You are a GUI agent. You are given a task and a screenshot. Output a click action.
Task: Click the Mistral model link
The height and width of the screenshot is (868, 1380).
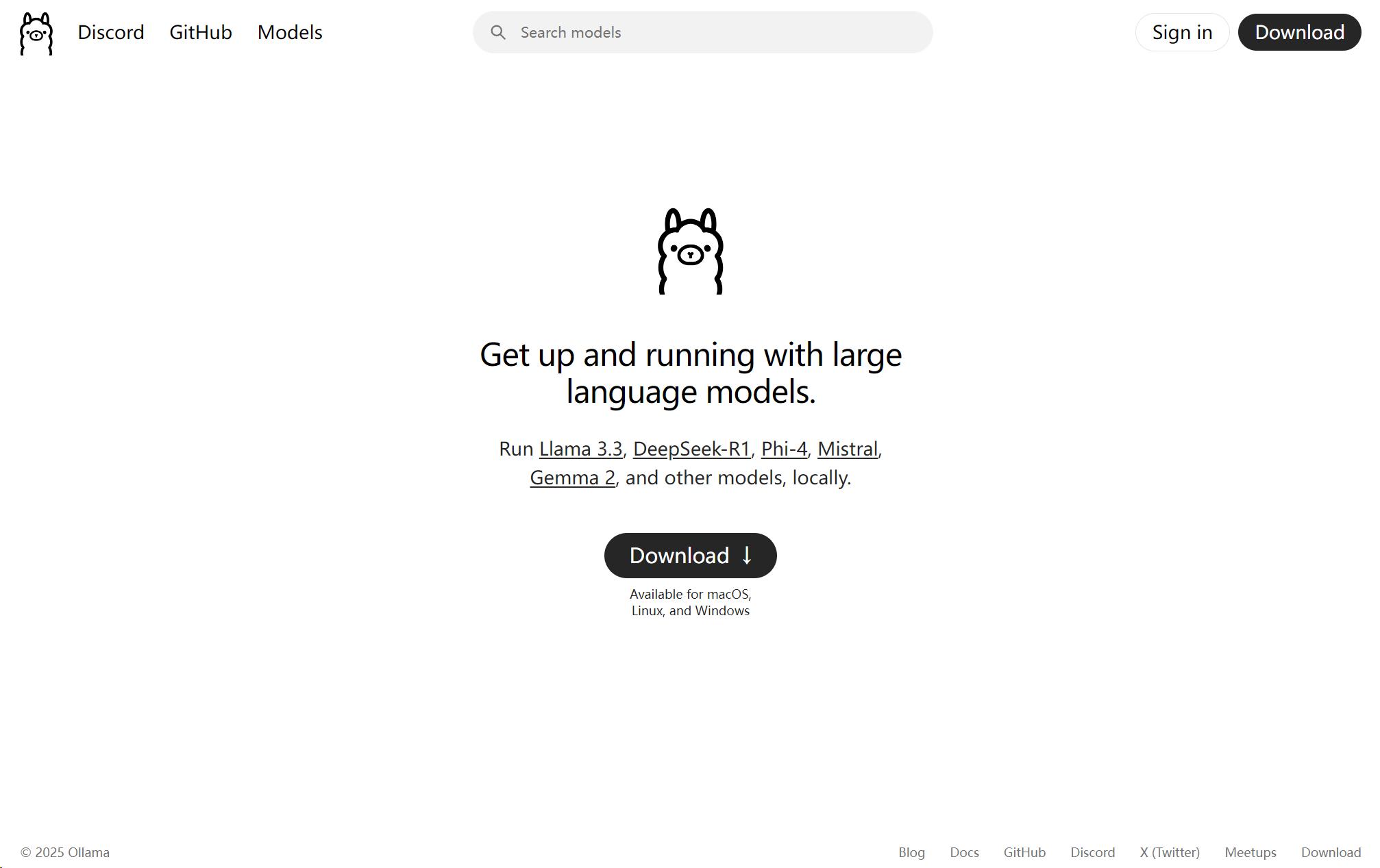click(848, 448)
